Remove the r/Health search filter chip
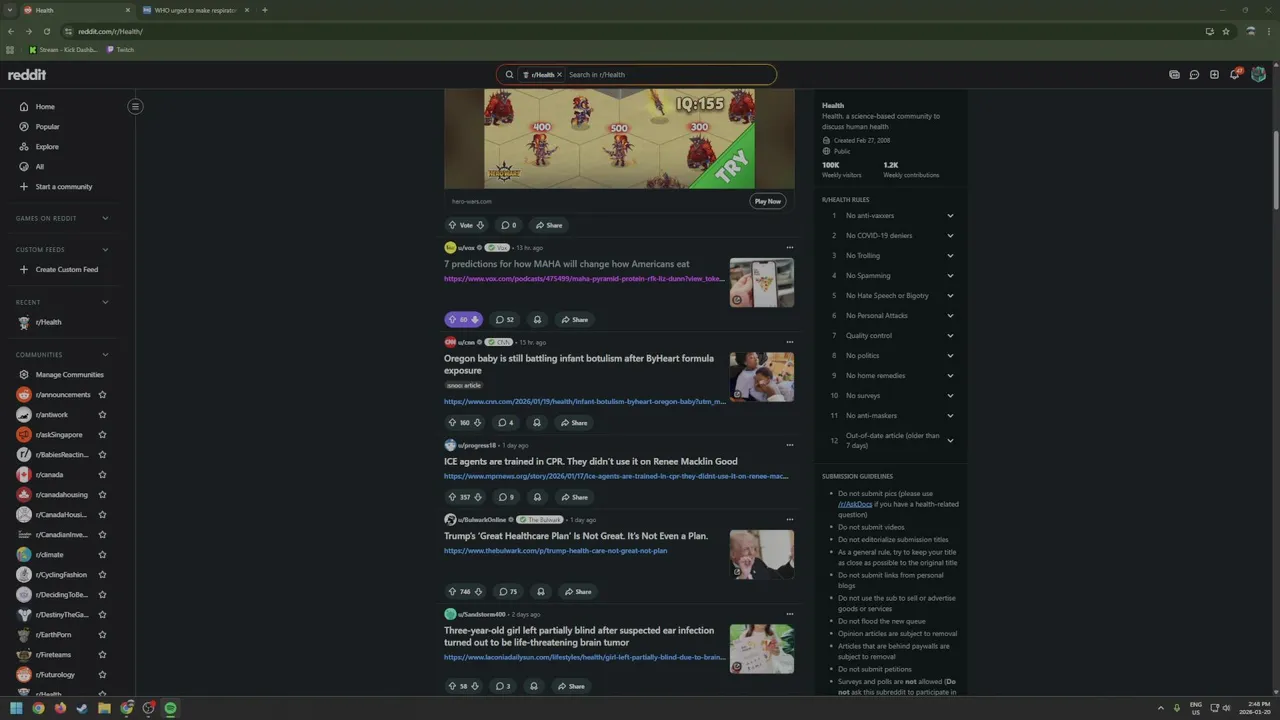The width and height of the screenshot is (1280, 720). coord(559,75)
